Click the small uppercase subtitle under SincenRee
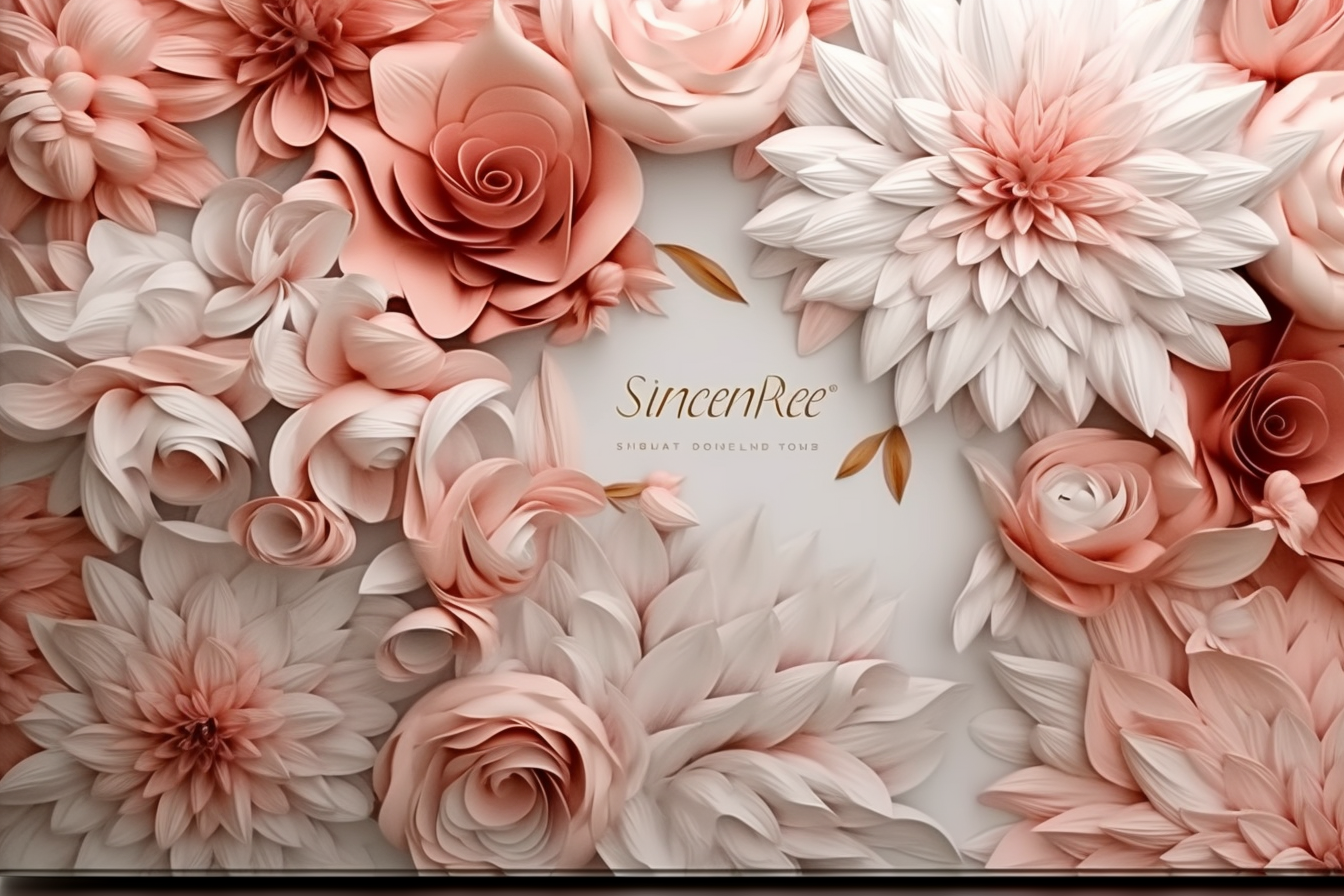The image size is (1344, 896). point(717,447)
